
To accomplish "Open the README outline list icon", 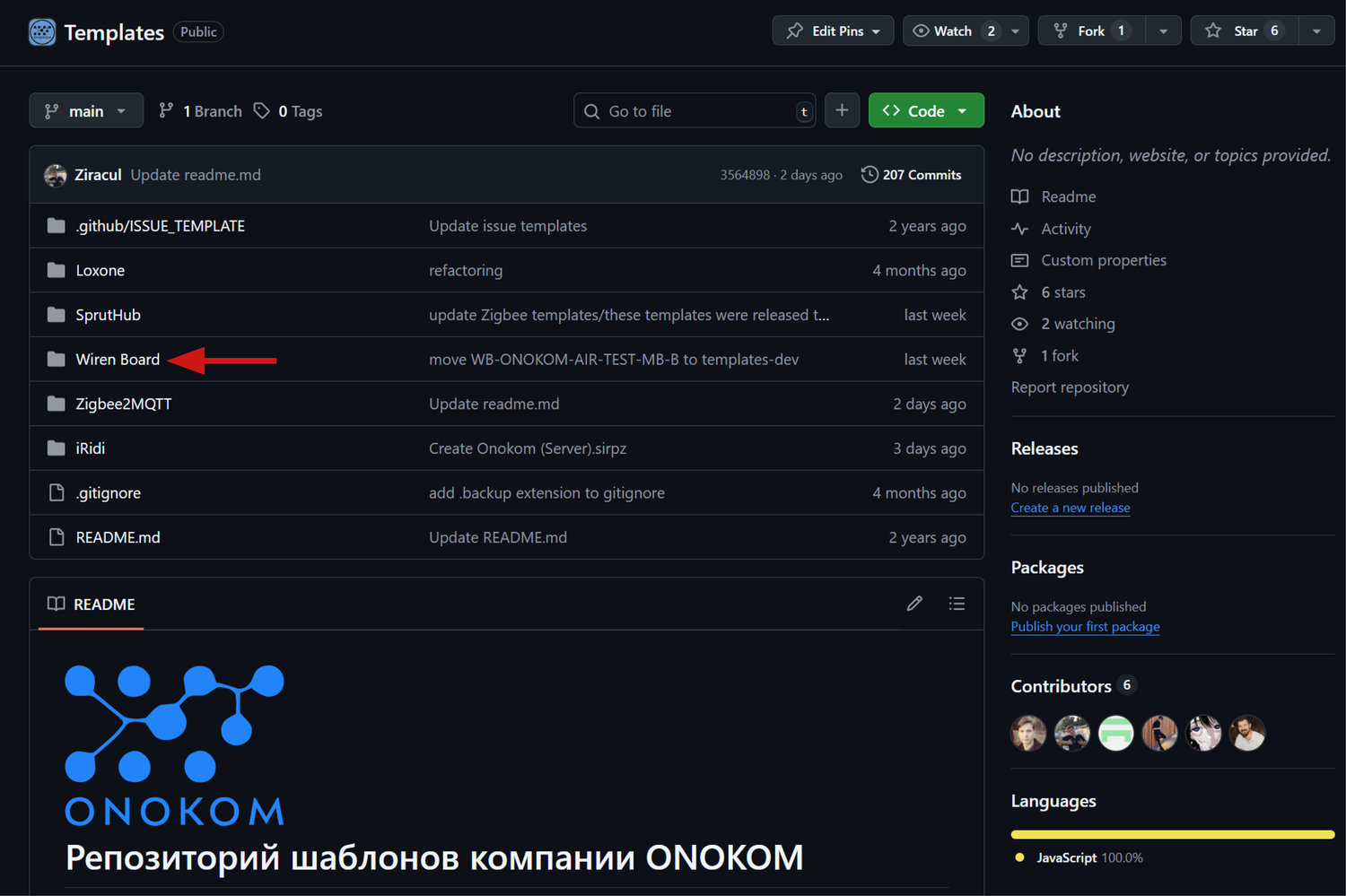I will (x=957, y=604).
